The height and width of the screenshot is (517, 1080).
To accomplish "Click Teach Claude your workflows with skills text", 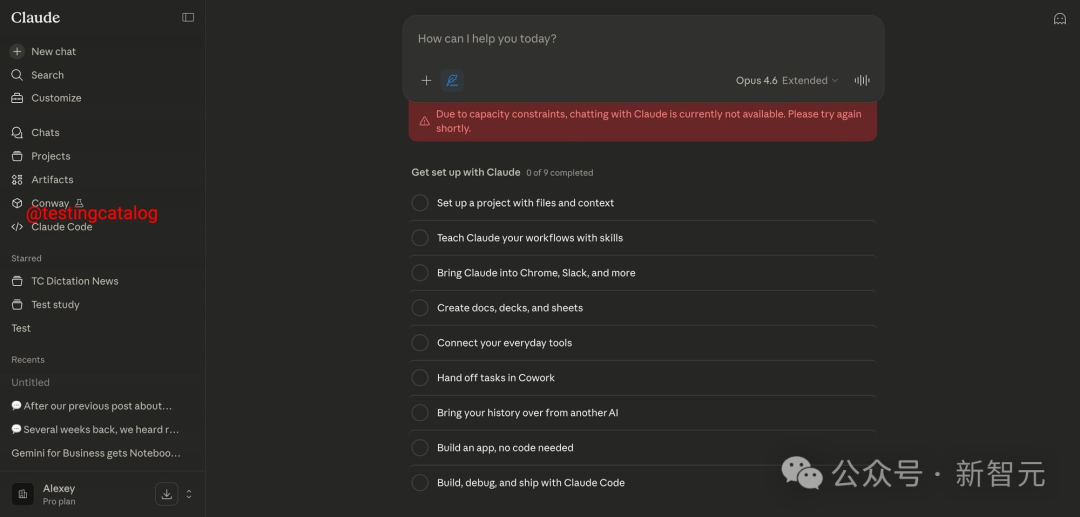I will 530,238.
